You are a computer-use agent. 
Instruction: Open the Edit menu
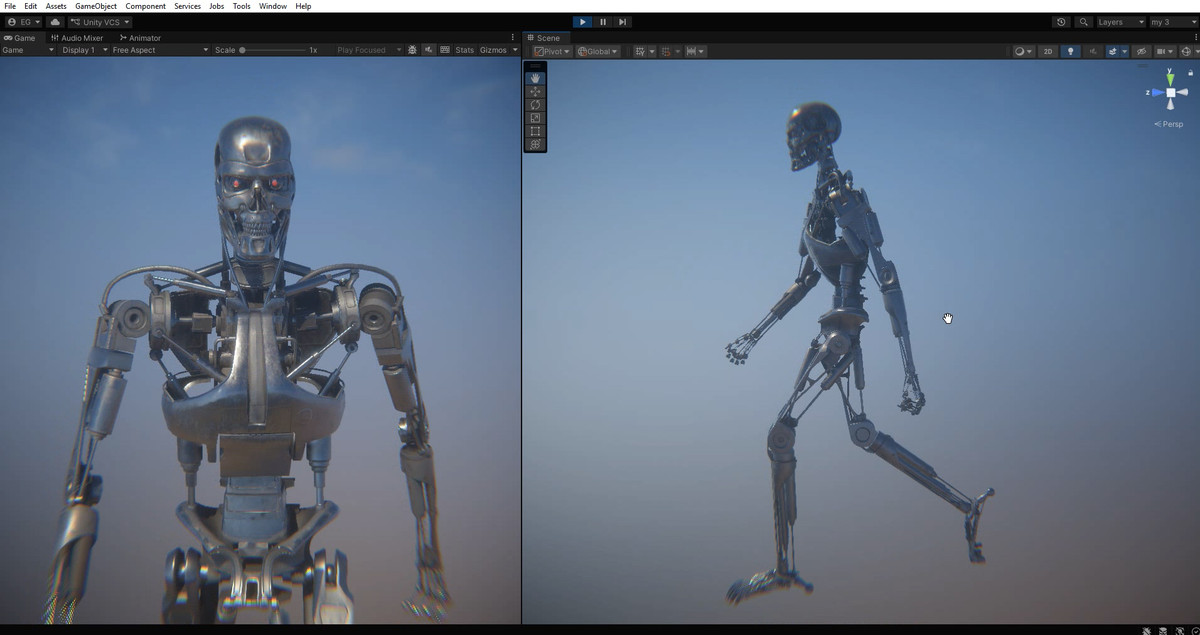(x=31, y=6)
